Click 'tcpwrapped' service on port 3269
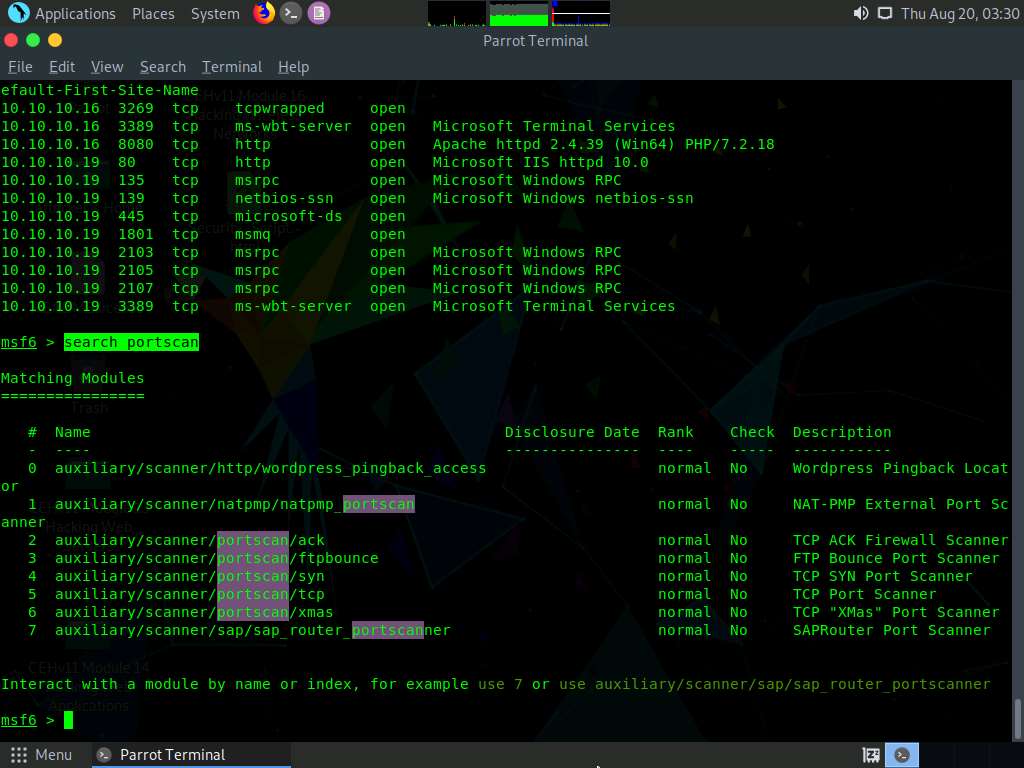 click(280, 108)
